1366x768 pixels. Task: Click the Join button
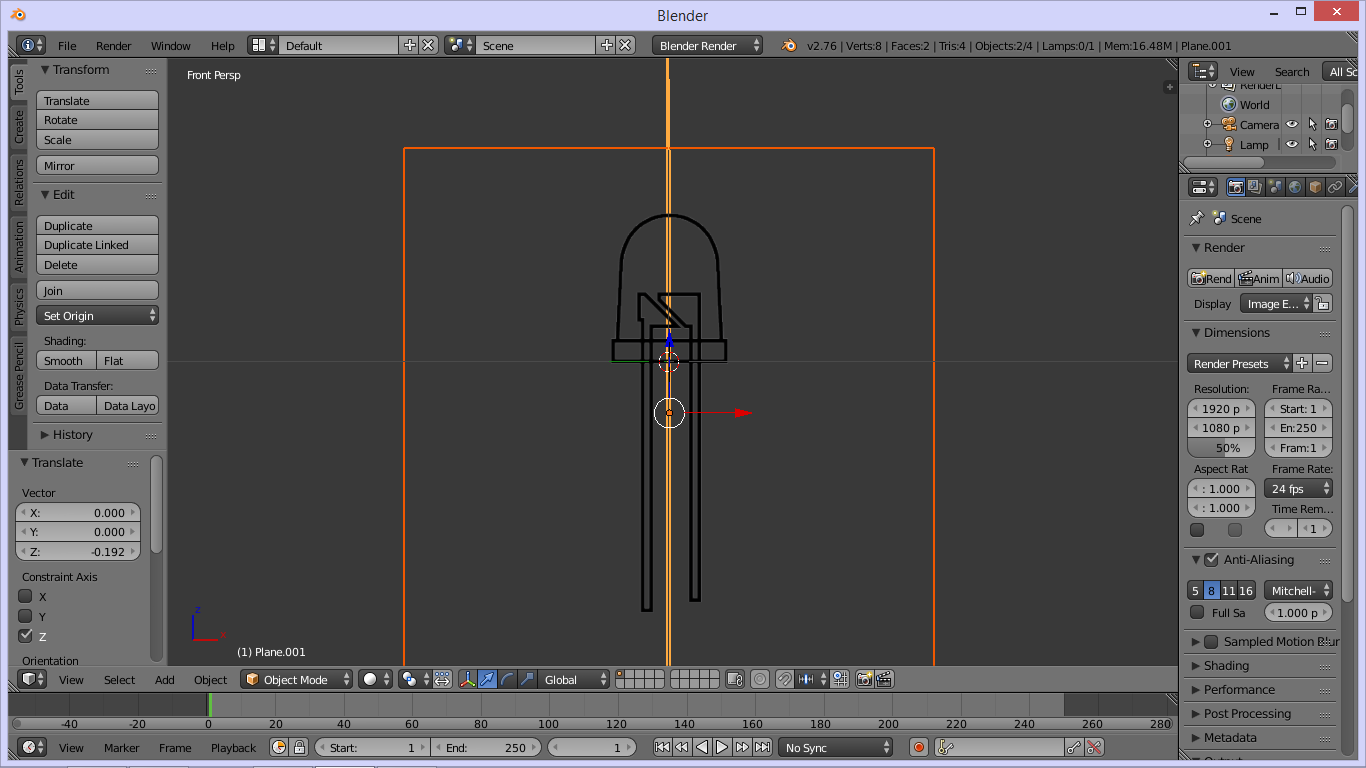click(98, 290)
